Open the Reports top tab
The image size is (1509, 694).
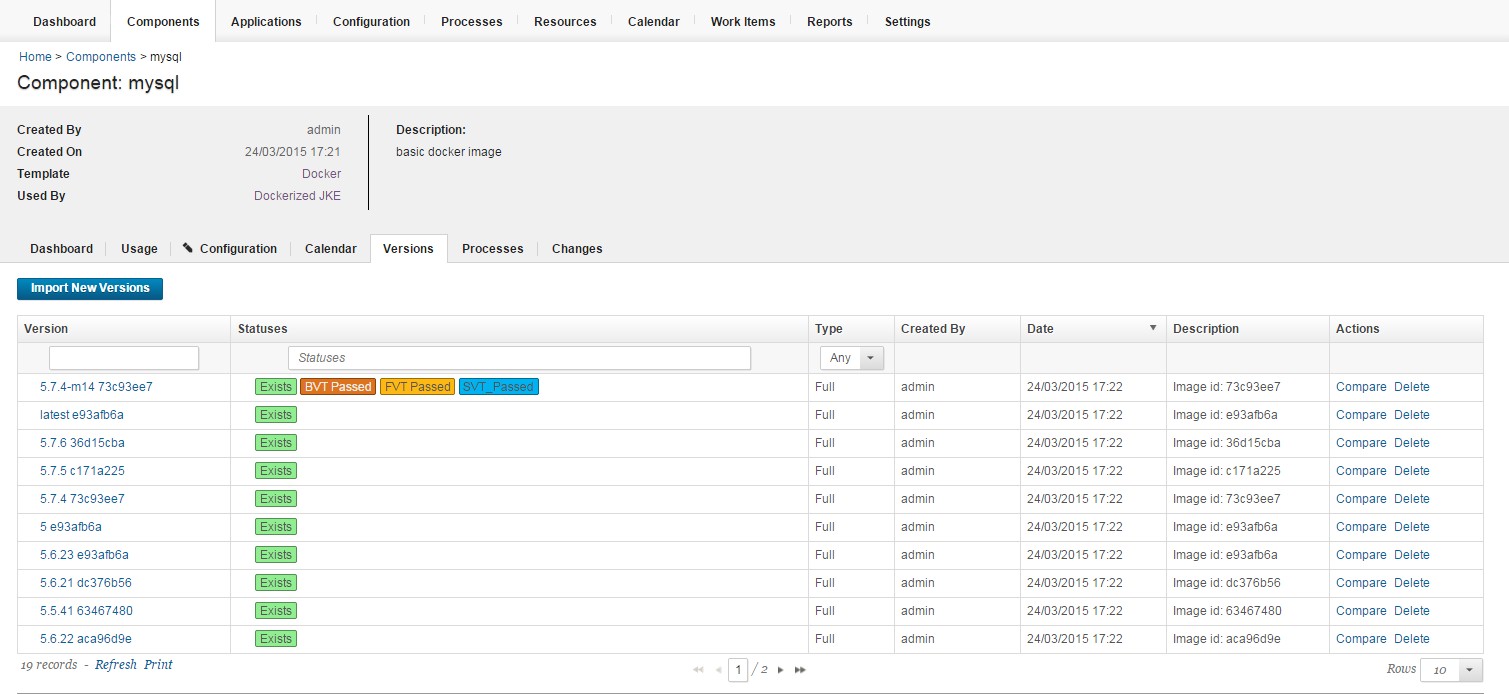[830, 21]
